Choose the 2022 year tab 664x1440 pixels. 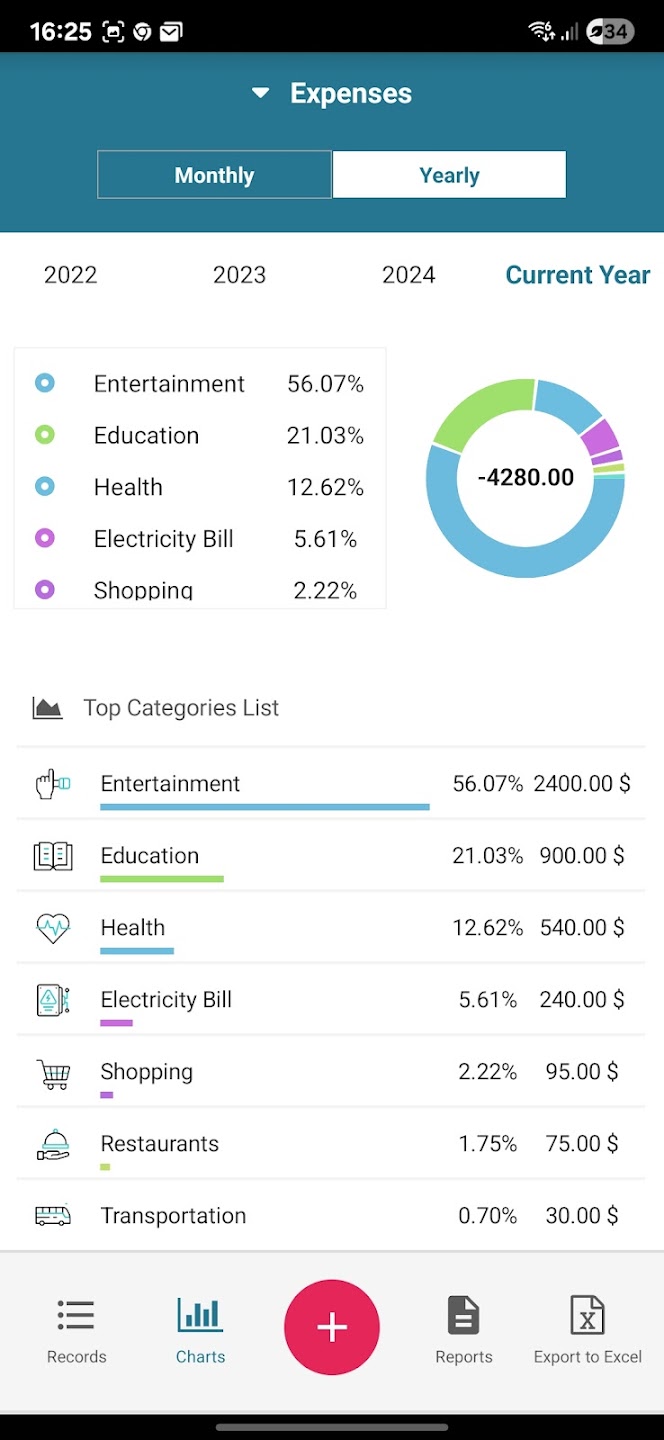point(70,275)
